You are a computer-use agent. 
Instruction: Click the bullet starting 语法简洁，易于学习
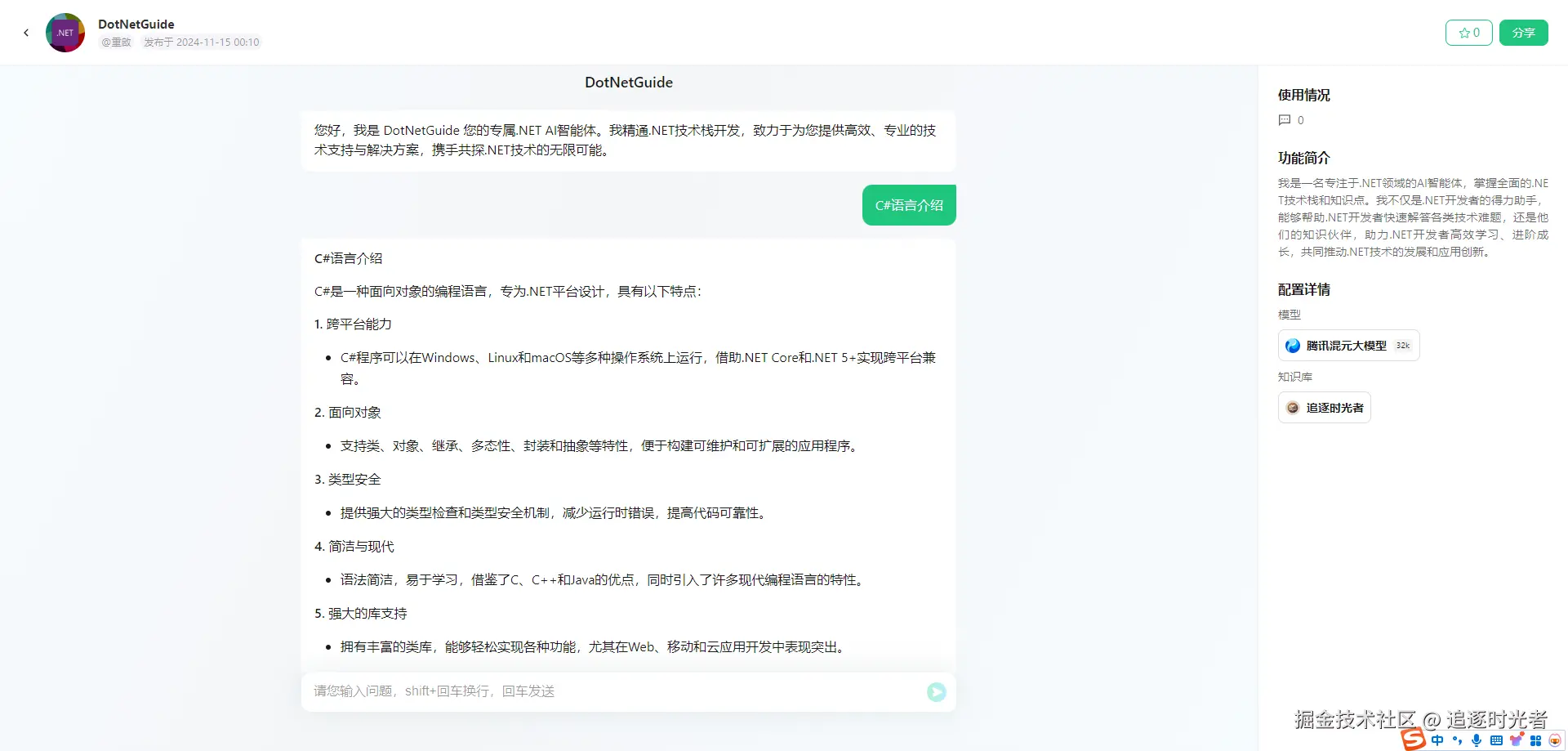click(604, 580)
